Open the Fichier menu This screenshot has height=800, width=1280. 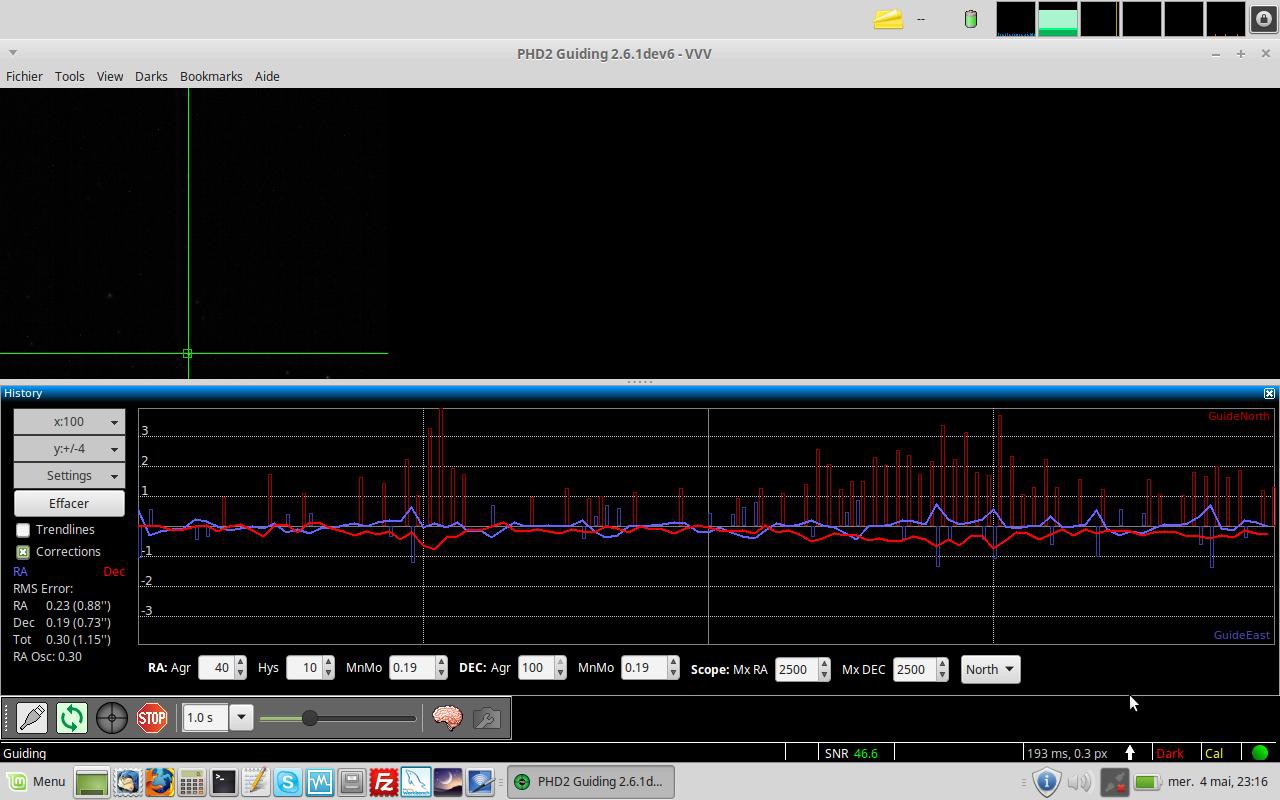(x=24, y=76)
